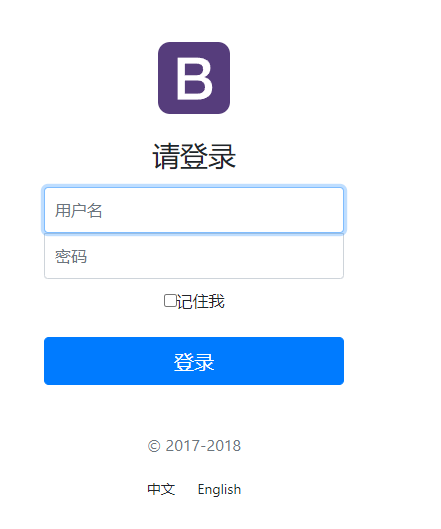Viewport: 441px width, 529px height.
Task: Click inside the highlighted 用户名 box
Action: click(194, 210)
